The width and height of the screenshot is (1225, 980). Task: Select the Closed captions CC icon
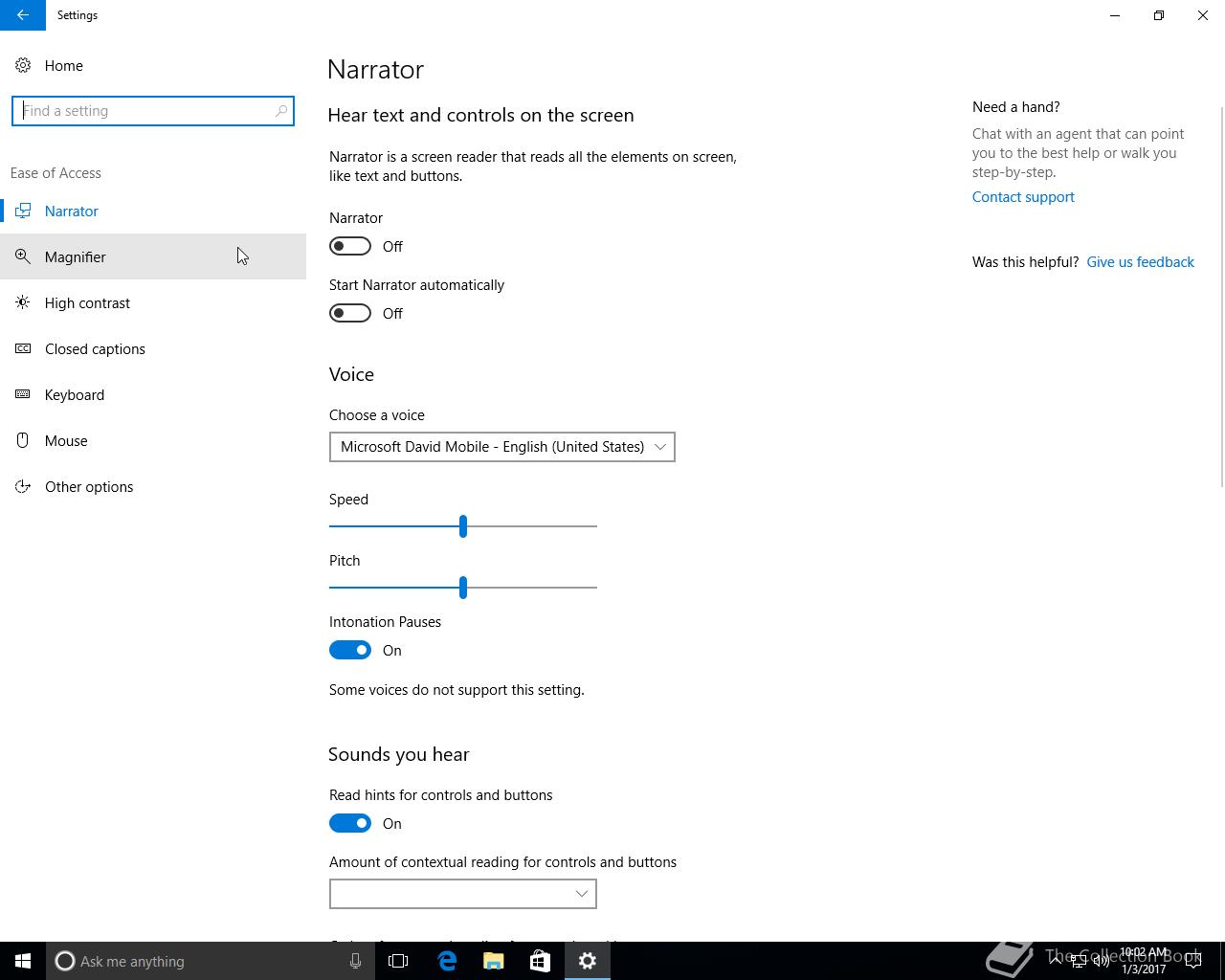point(23,349)
